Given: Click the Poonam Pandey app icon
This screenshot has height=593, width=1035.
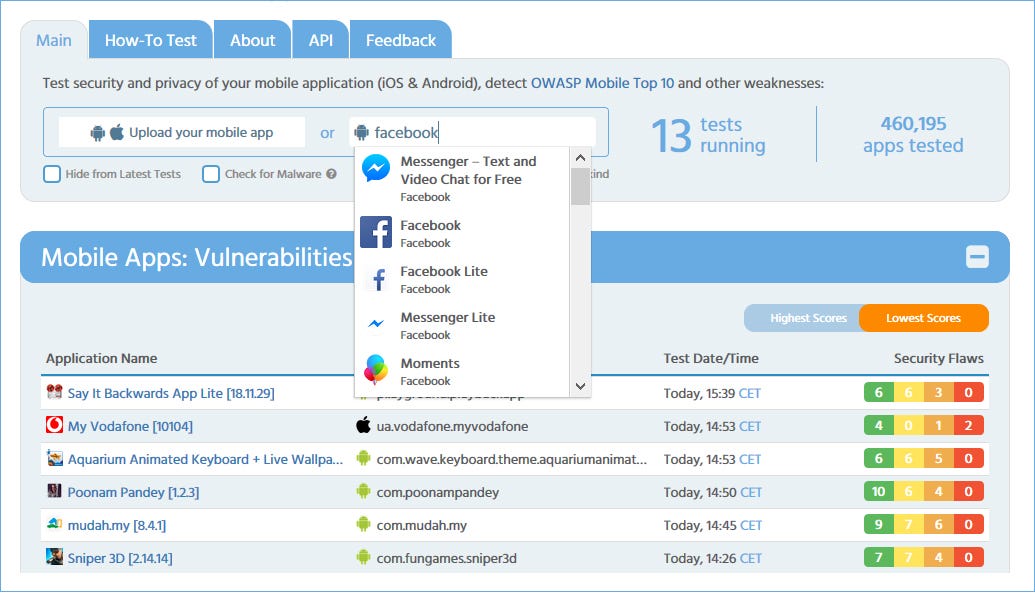Looking at the screenshot, I should point(54,491).
